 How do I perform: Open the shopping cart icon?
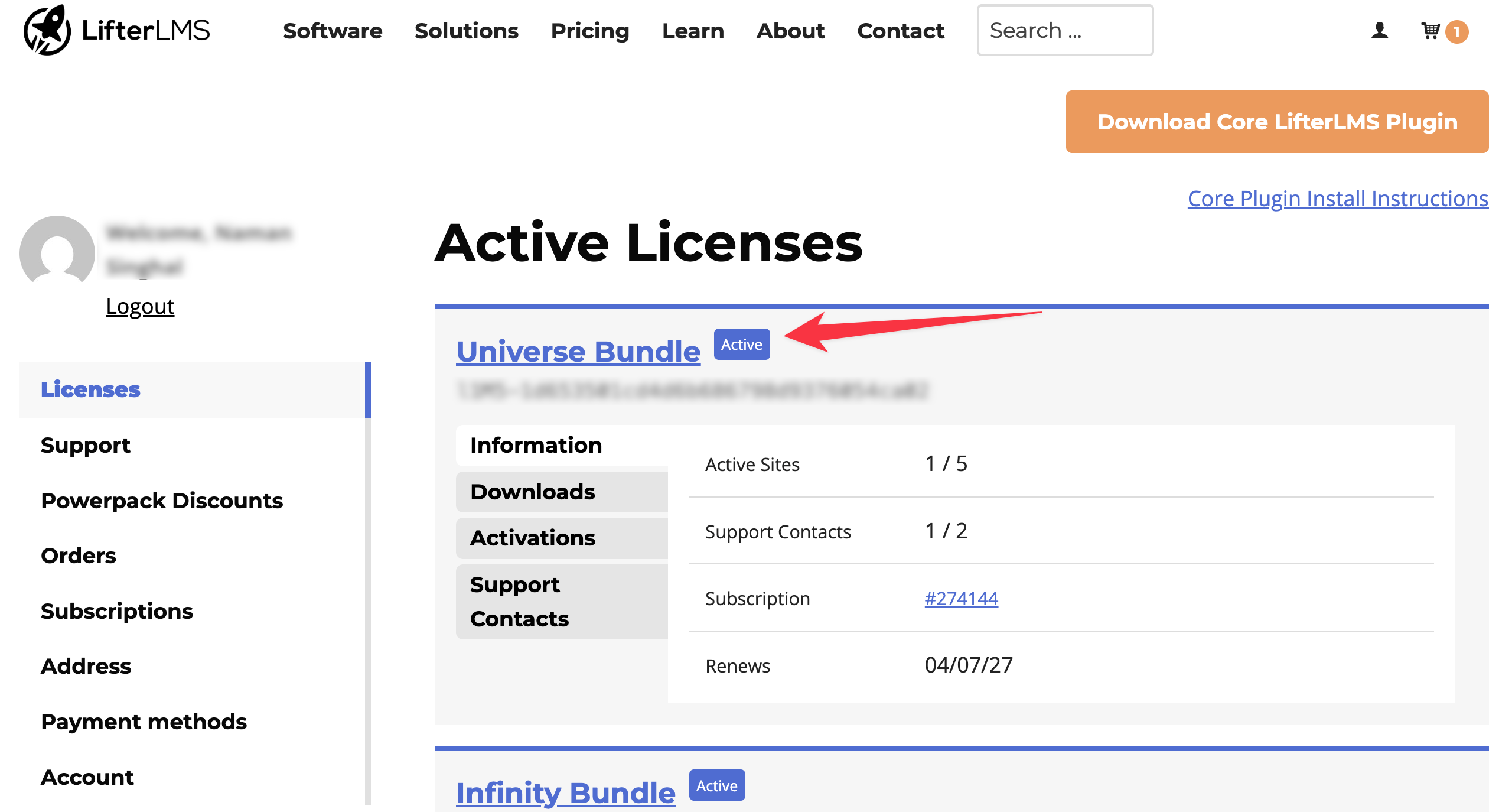click(x=1430, y=30)
